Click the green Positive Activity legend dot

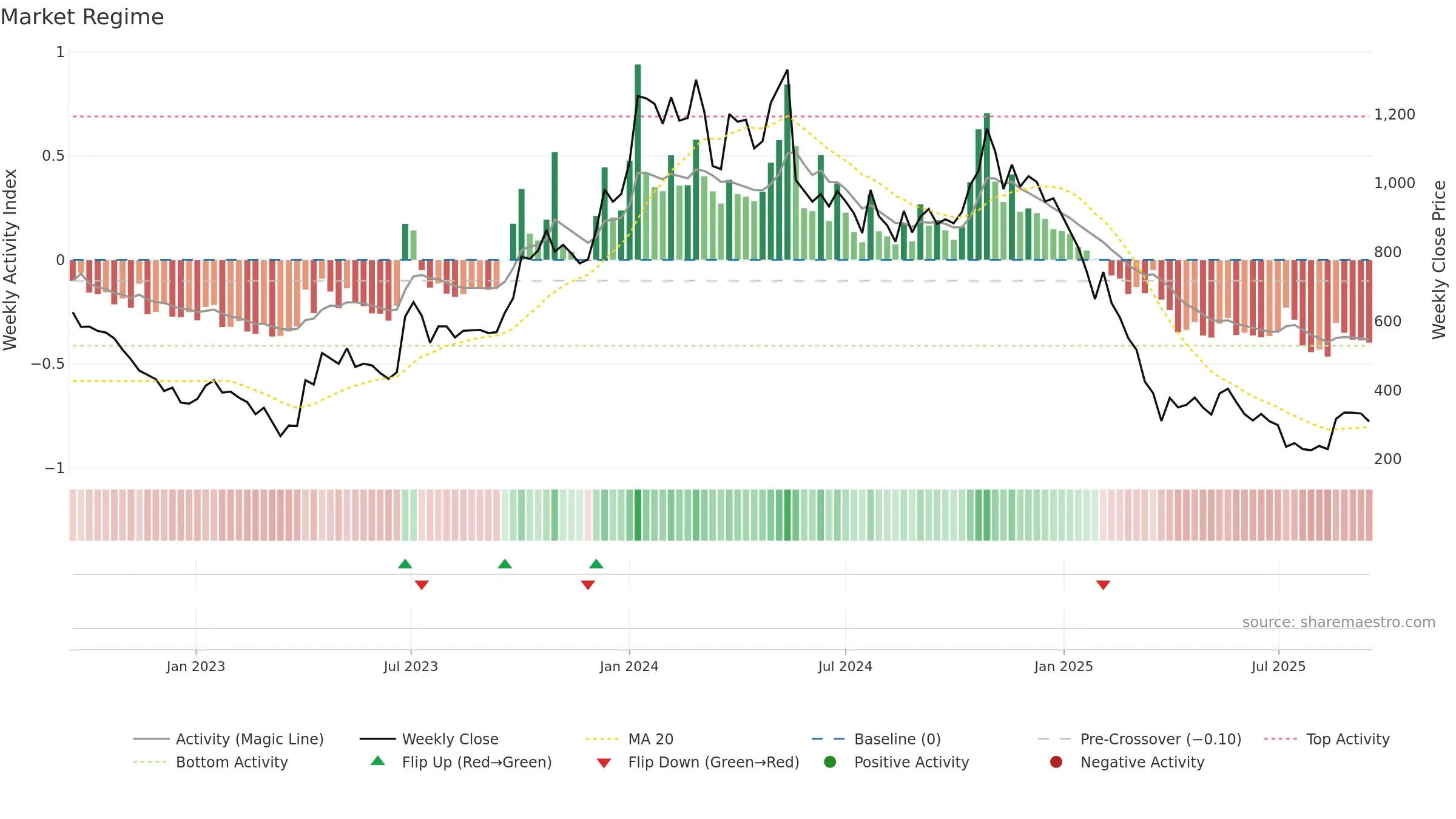click(x=830, y=762)
